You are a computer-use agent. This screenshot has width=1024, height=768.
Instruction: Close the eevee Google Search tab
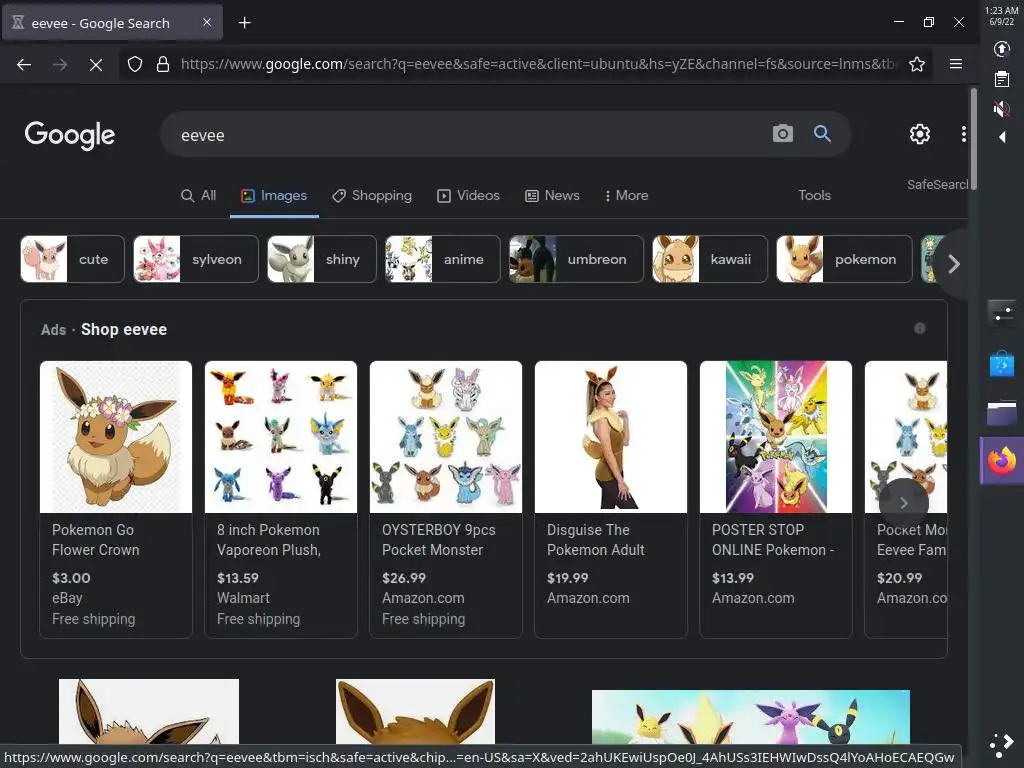click(x=207, y=22)
